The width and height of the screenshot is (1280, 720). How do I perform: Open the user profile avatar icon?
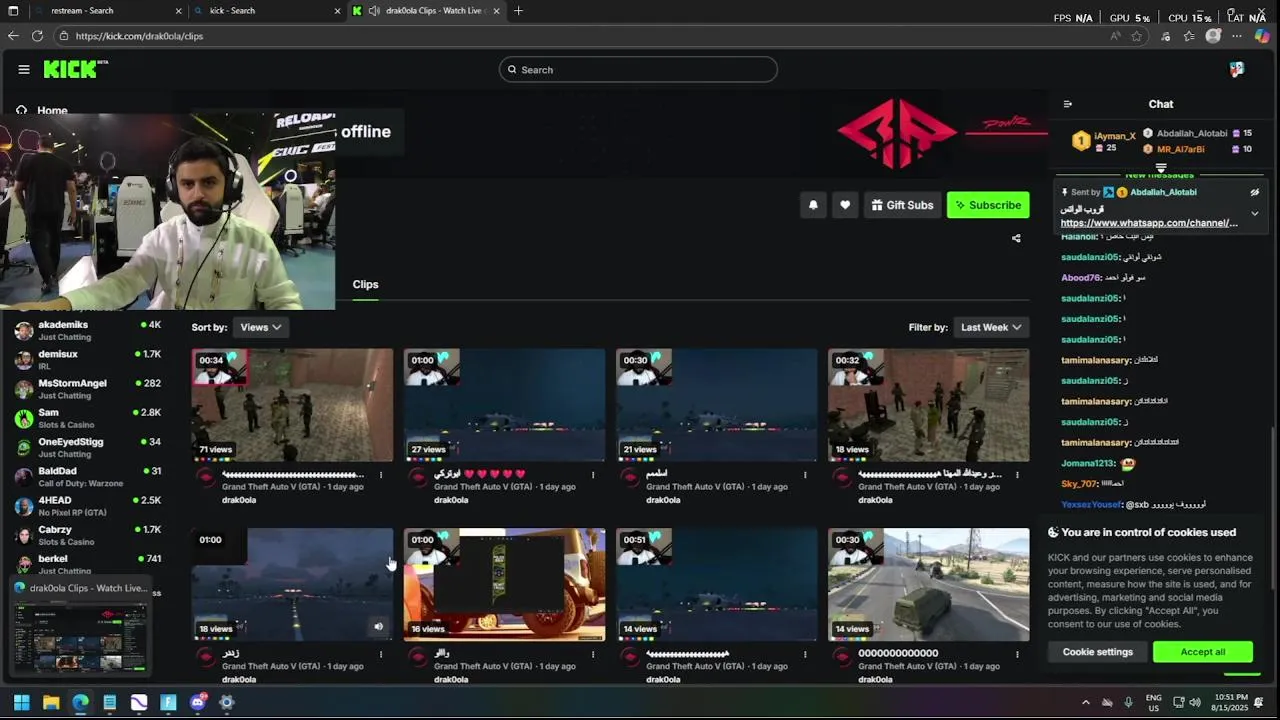(1237, 69)
